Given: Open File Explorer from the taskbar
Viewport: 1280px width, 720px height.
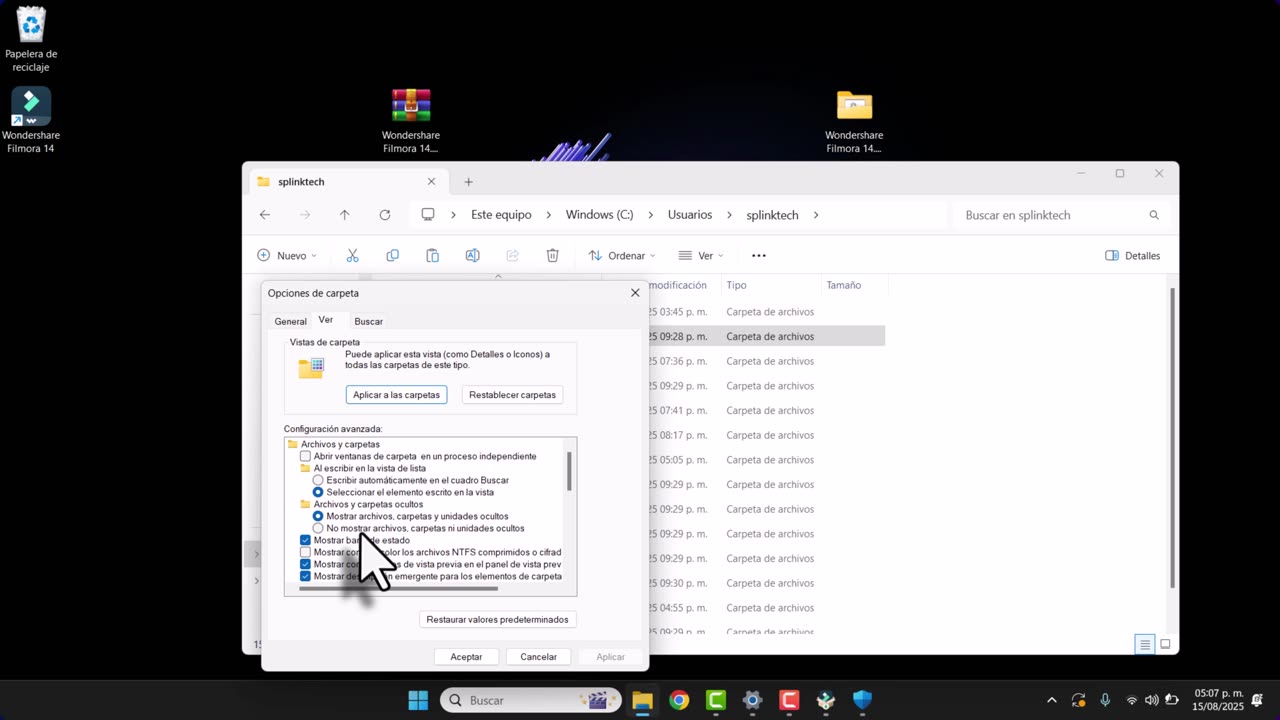Looking at the screenshot, I should (642, 700).
